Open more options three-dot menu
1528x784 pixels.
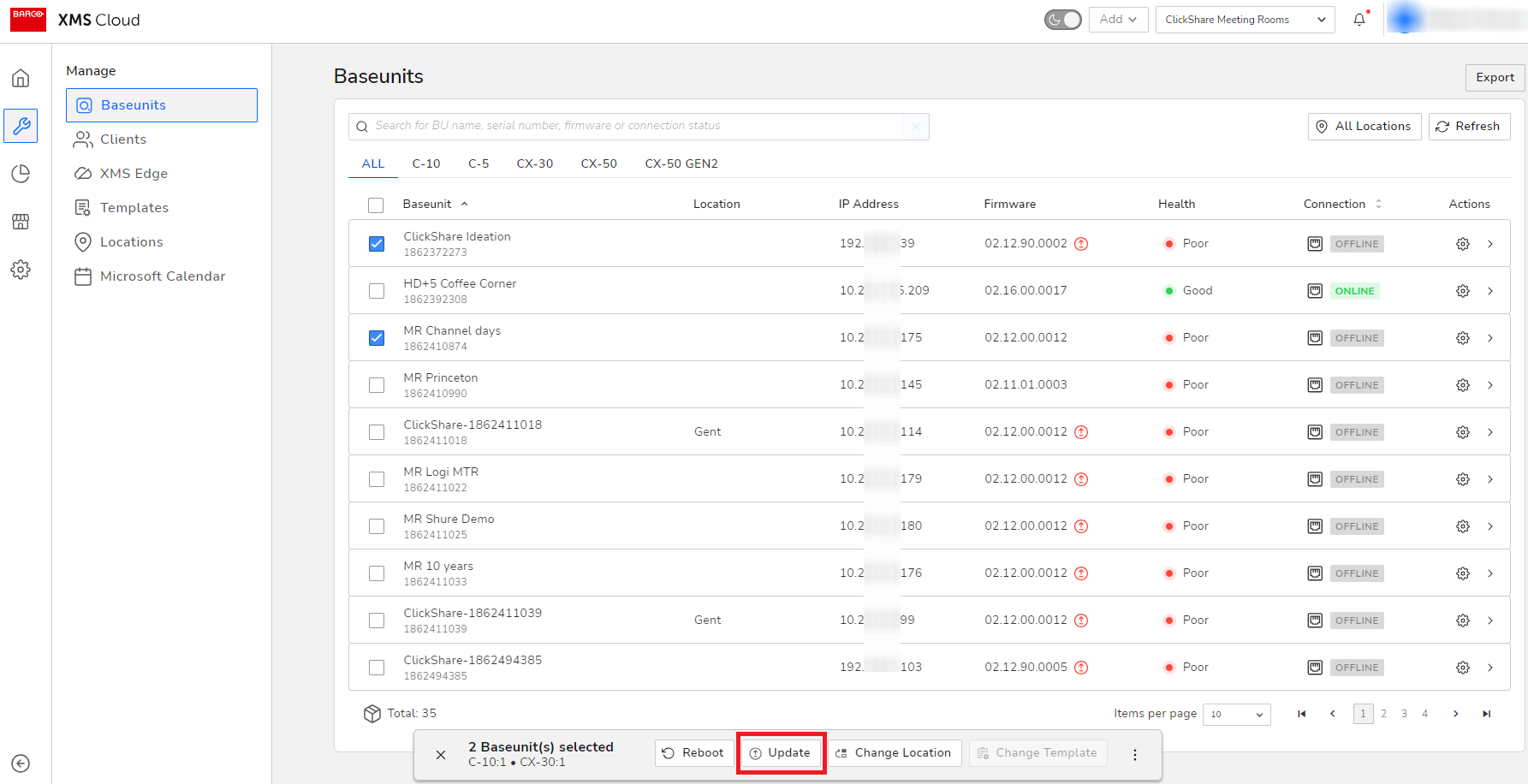click(x=1135, y=754)
